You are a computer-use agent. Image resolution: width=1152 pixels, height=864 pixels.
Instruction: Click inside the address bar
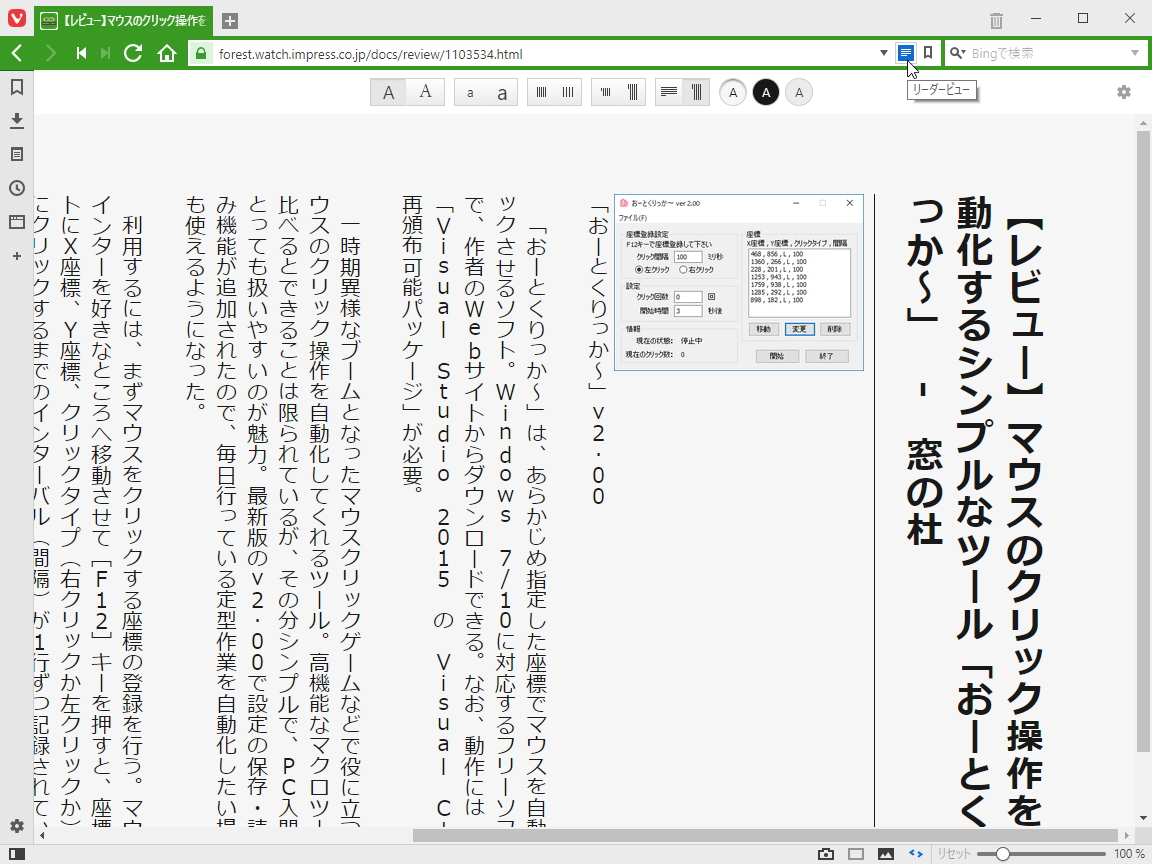click(500, 53)
